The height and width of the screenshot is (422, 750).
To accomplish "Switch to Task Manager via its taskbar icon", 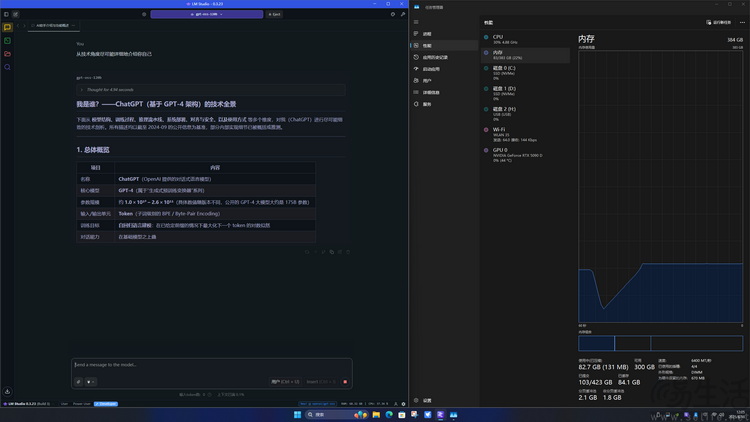I will click(453, 414).
